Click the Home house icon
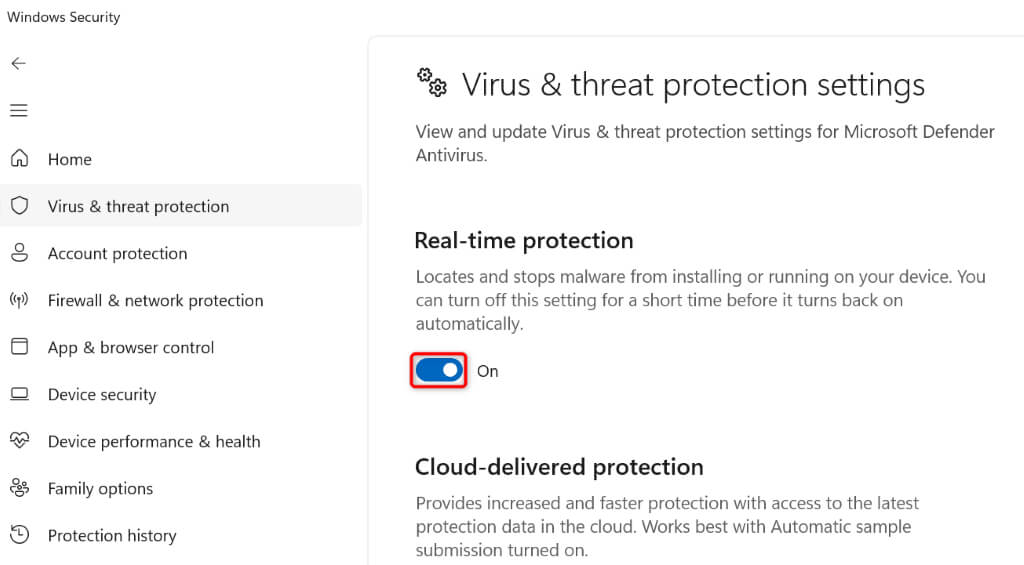 [19, 159]
